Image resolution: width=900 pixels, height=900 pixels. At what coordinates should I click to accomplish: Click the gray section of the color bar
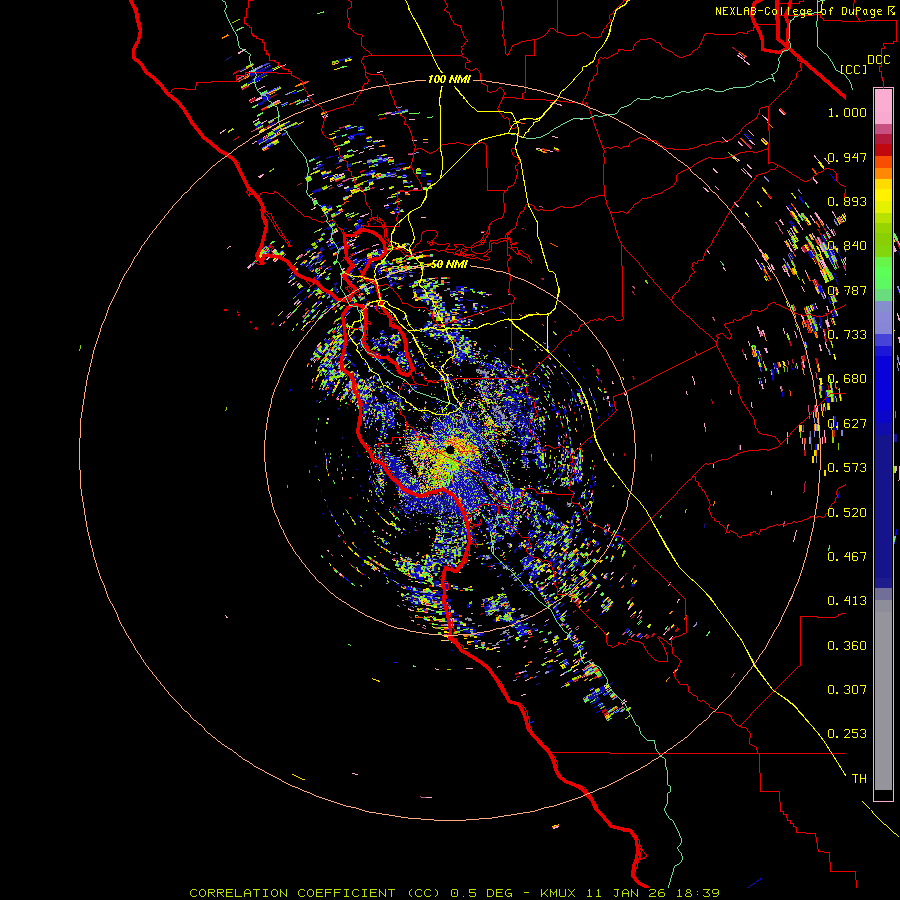[x=883, y=695]
